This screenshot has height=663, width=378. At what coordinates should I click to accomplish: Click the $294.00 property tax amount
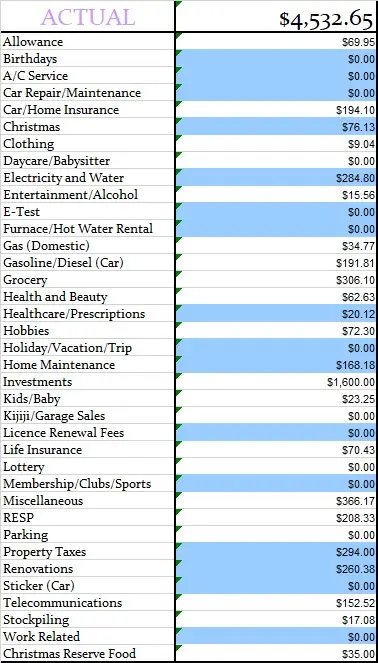point(356,552)
